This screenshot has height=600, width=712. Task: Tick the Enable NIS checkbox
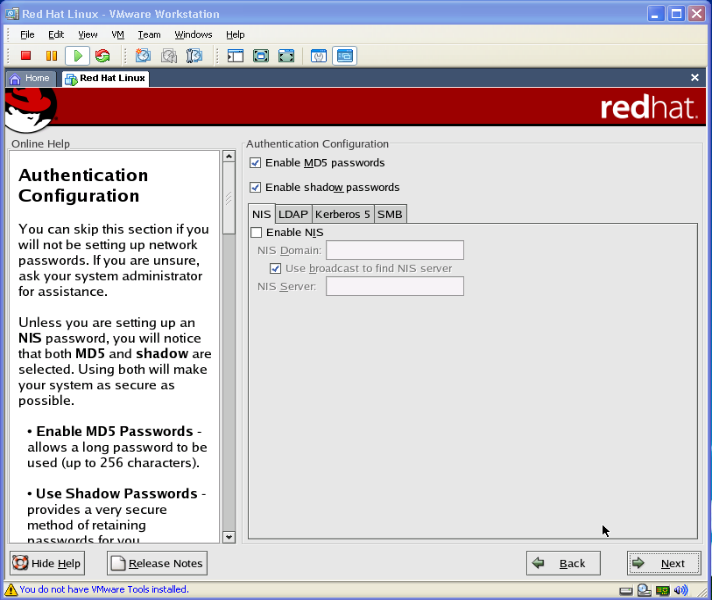(257, 233)
